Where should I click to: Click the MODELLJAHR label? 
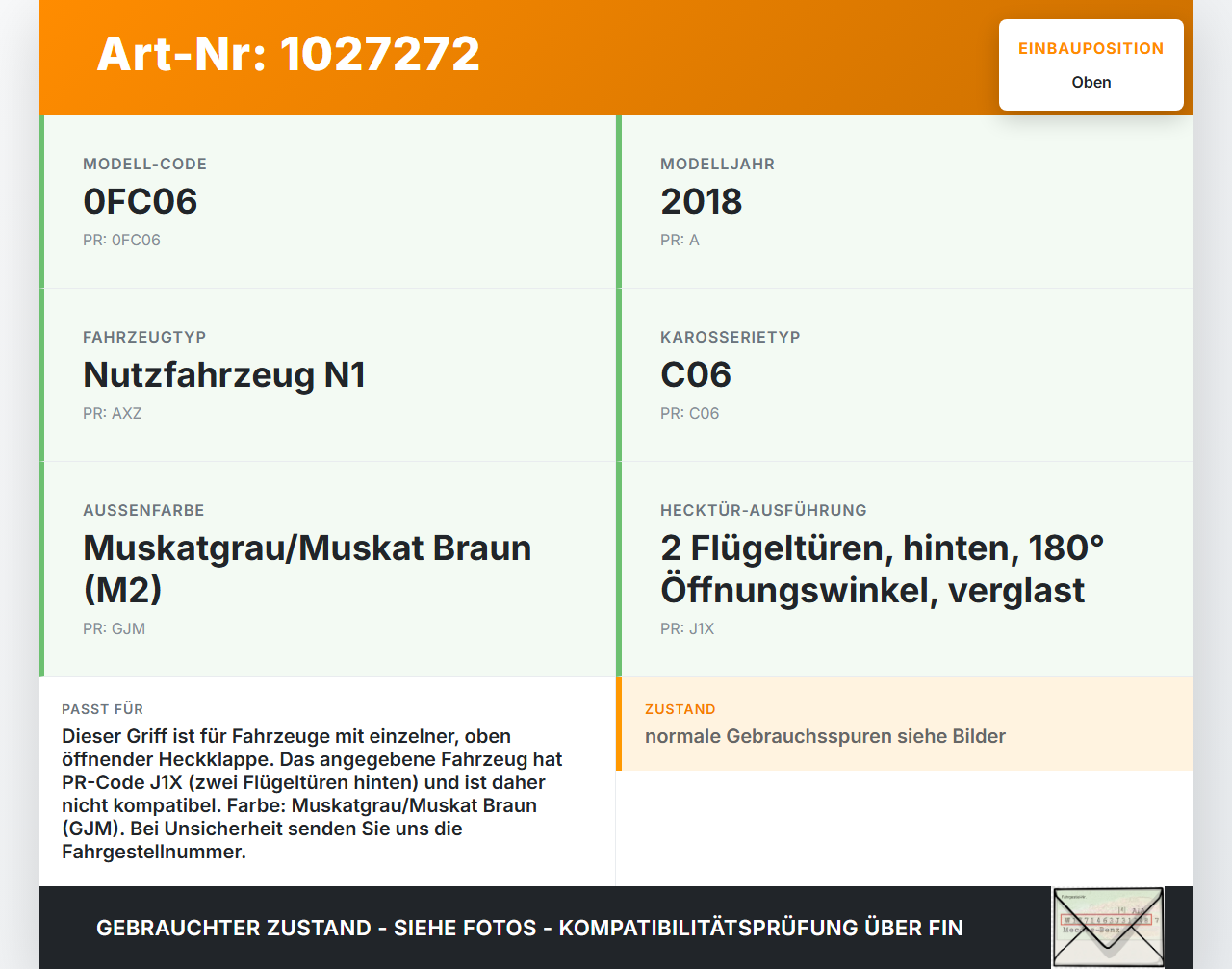click(717, 165)
